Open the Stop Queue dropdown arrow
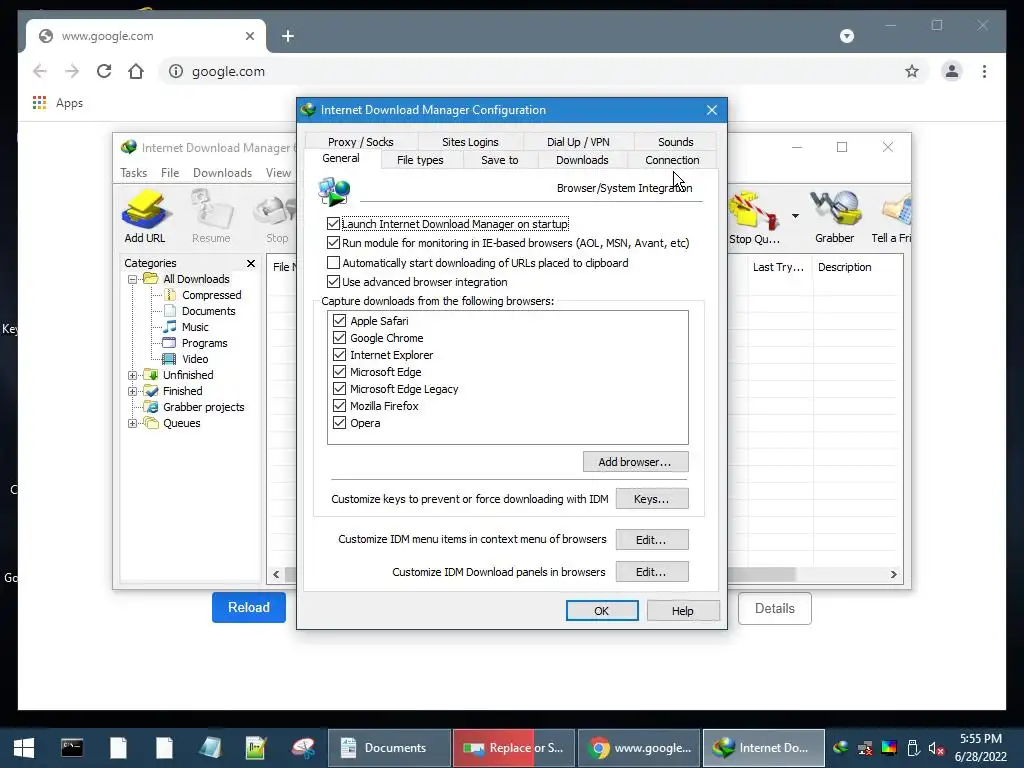1024x768 pixels. coord(795,216)
